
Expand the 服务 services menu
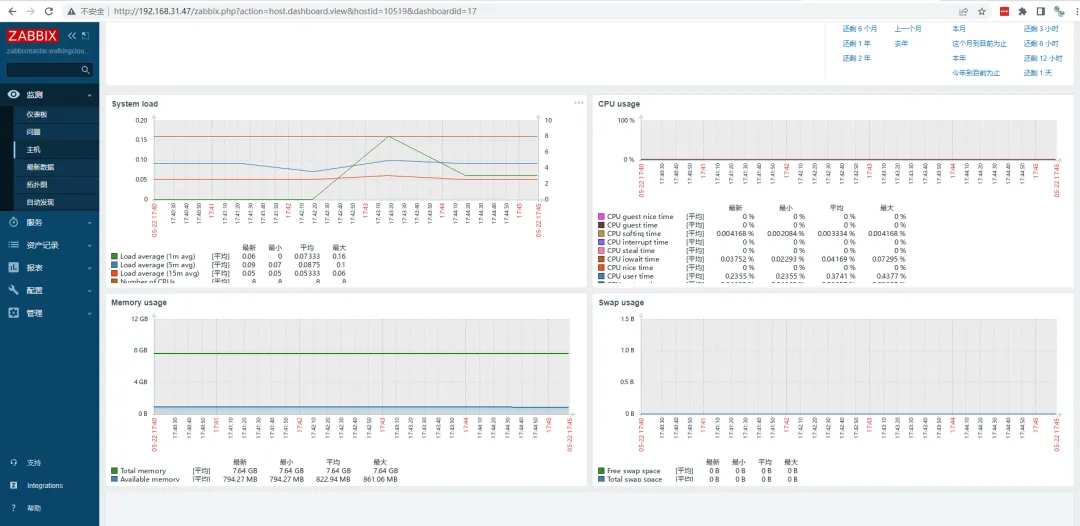[50, 222]
